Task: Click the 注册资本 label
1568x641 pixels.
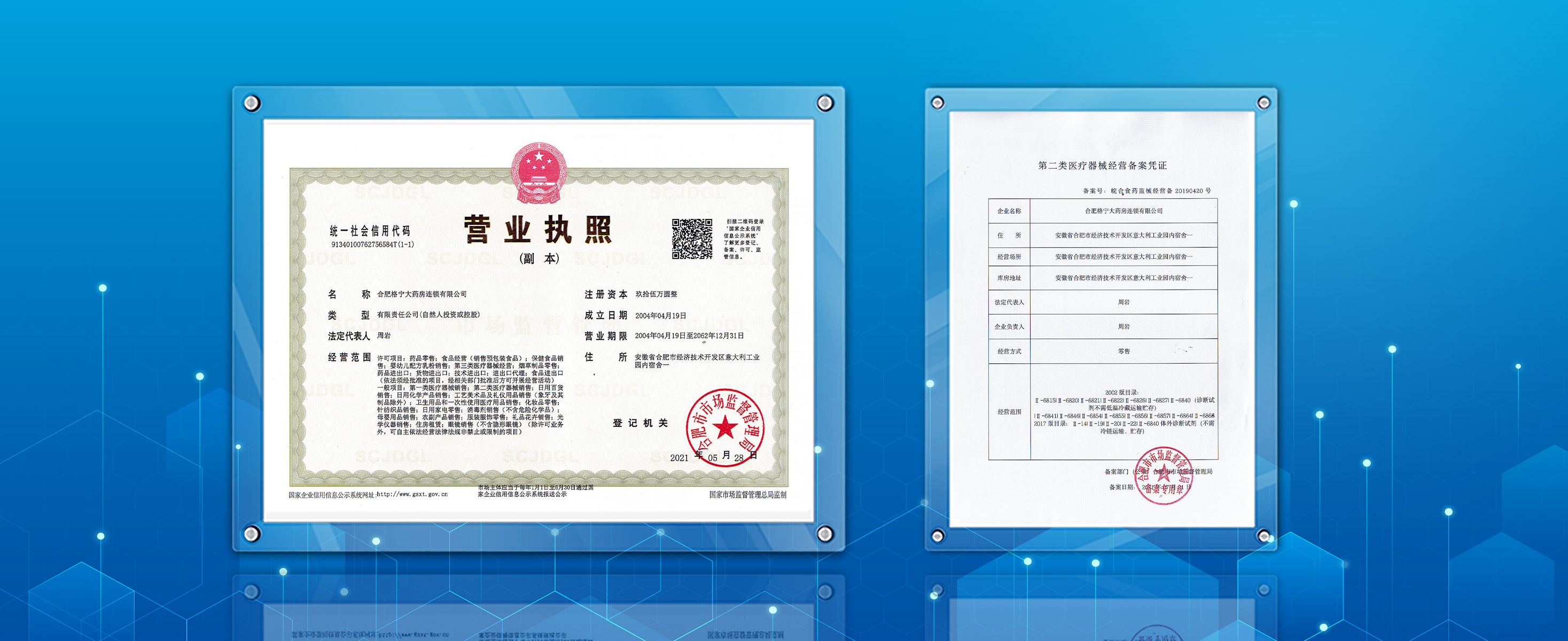Action: tap(606, 295)
